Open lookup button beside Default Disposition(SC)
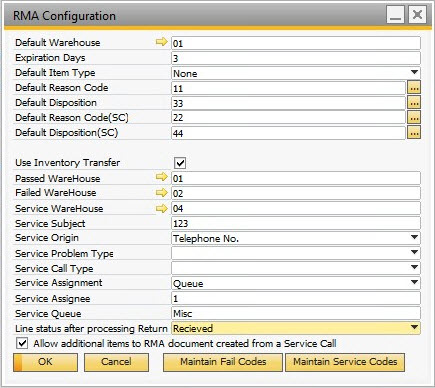Image resolution: width=435 pixels, height=388 pixels. click(x=414, y=133)
